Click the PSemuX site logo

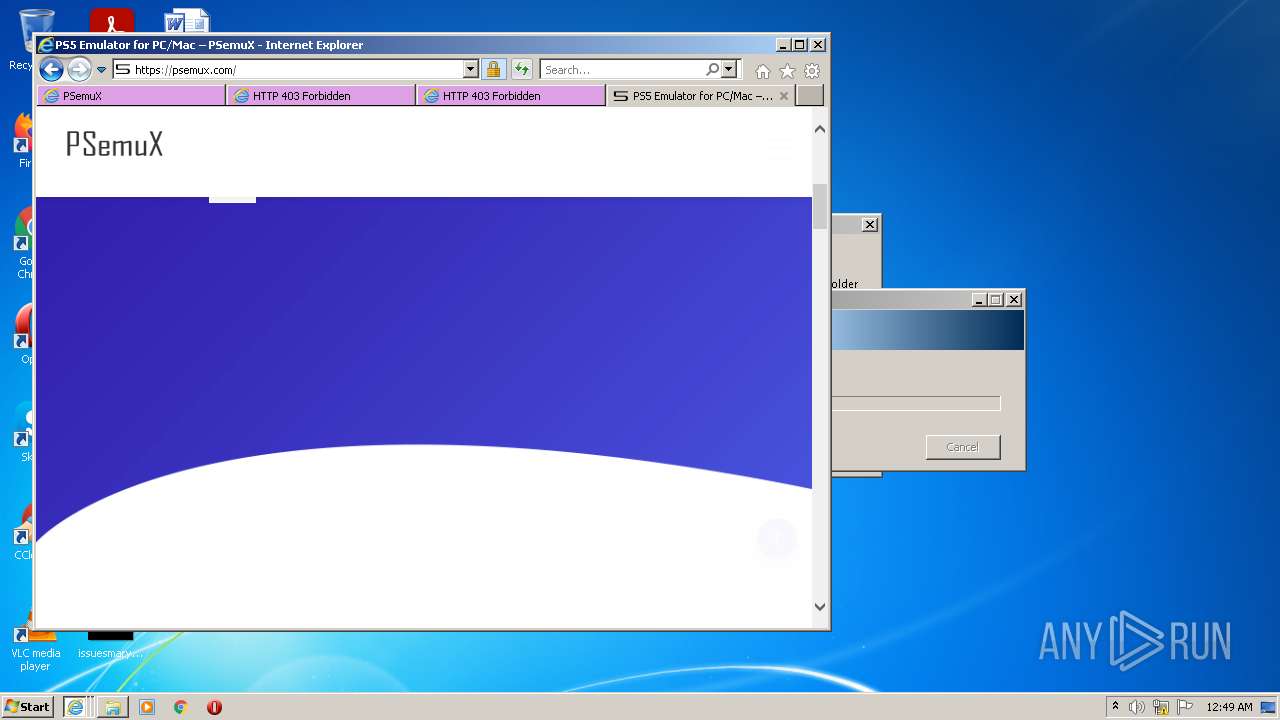click(114, 145)
